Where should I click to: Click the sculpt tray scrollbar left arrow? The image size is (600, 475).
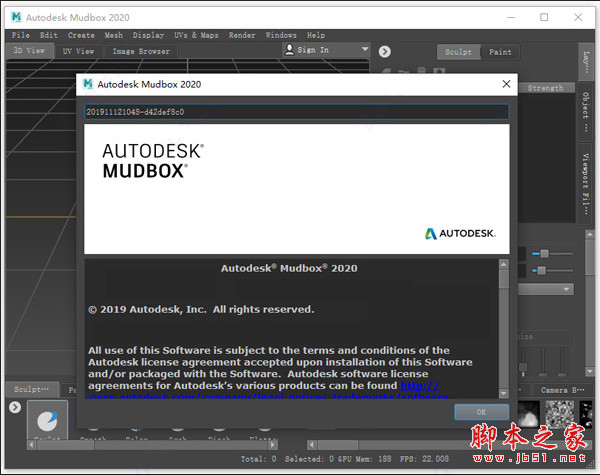[x=32, y=445]
